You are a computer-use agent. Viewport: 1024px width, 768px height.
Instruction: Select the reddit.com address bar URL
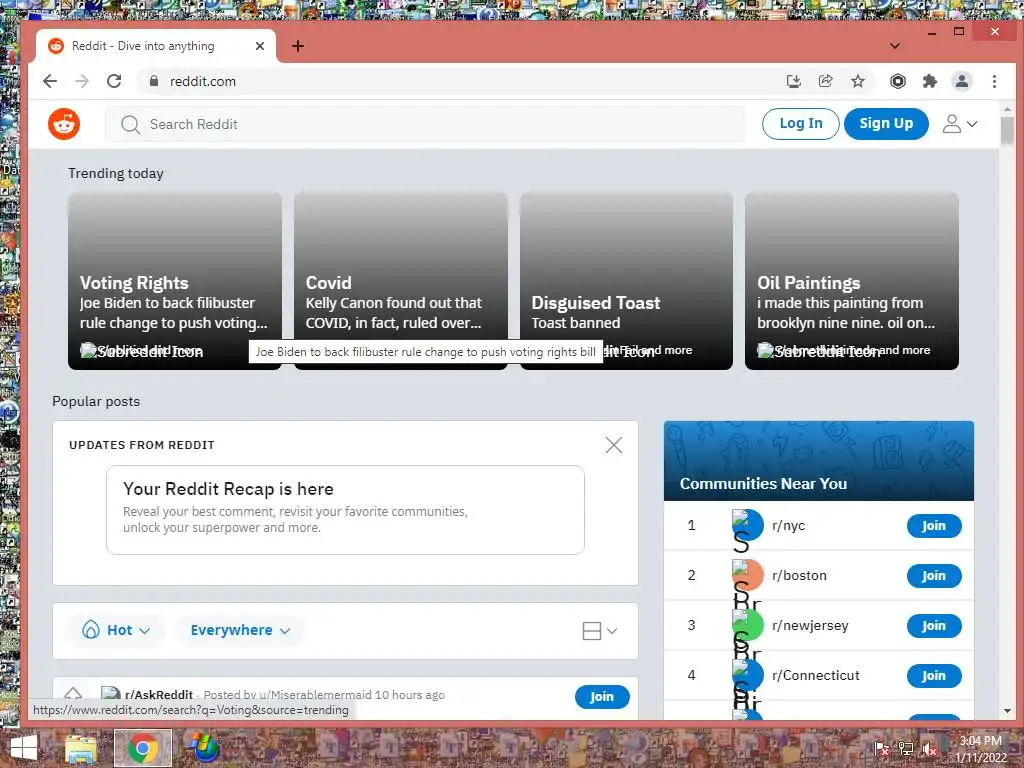pyautogui.click(x=202, y=81)
